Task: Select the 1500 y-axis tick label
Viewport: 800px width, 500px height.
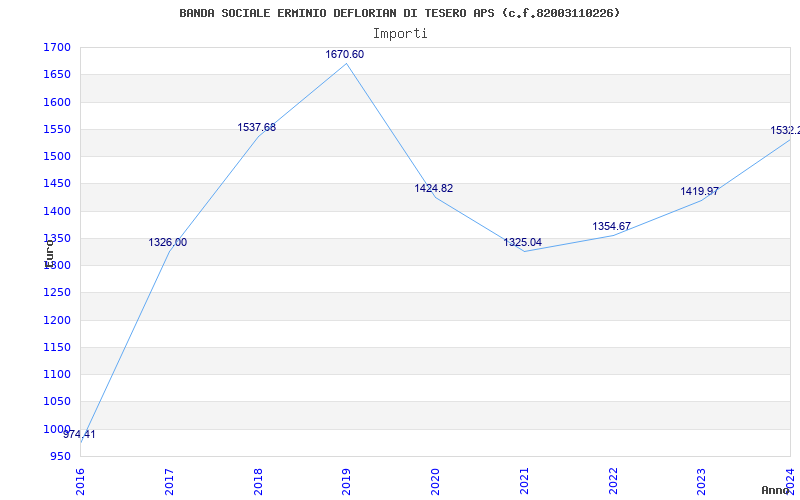Action: coord(57,157)
